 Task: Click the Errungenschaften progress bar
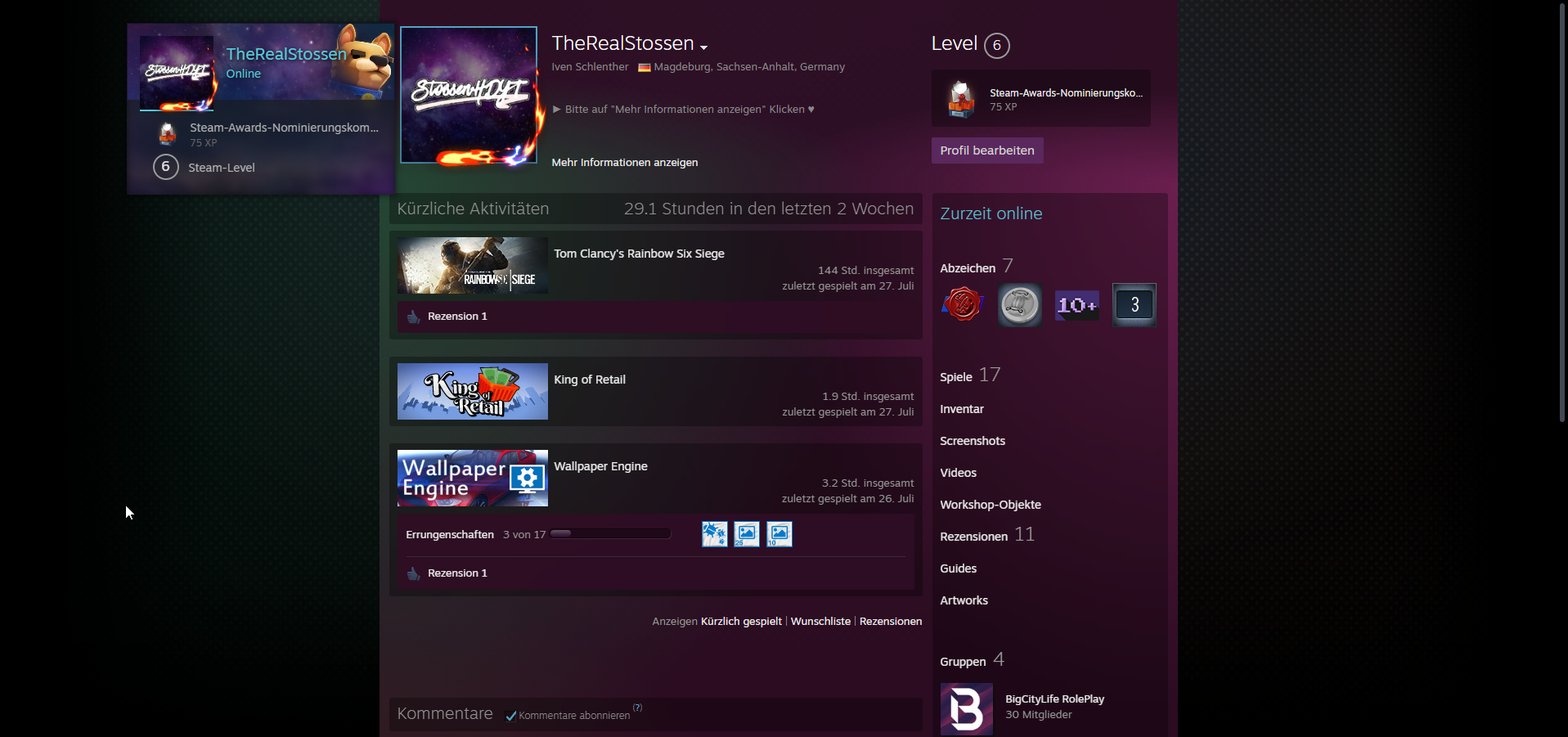tap(610, 534)
